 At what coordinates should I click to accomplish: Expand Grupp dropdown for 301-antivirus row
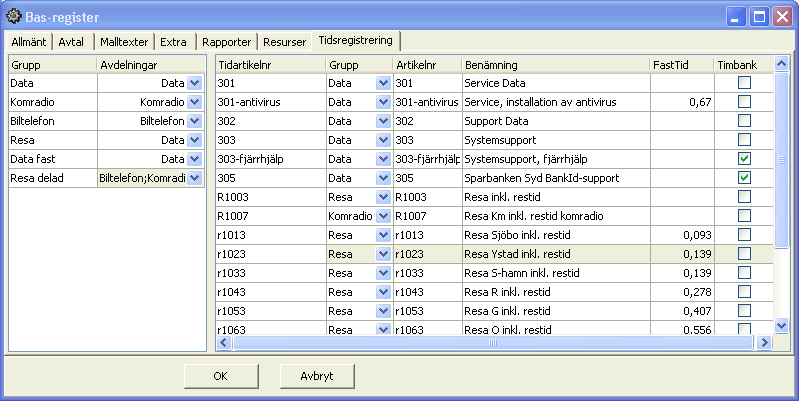[383, 102]
